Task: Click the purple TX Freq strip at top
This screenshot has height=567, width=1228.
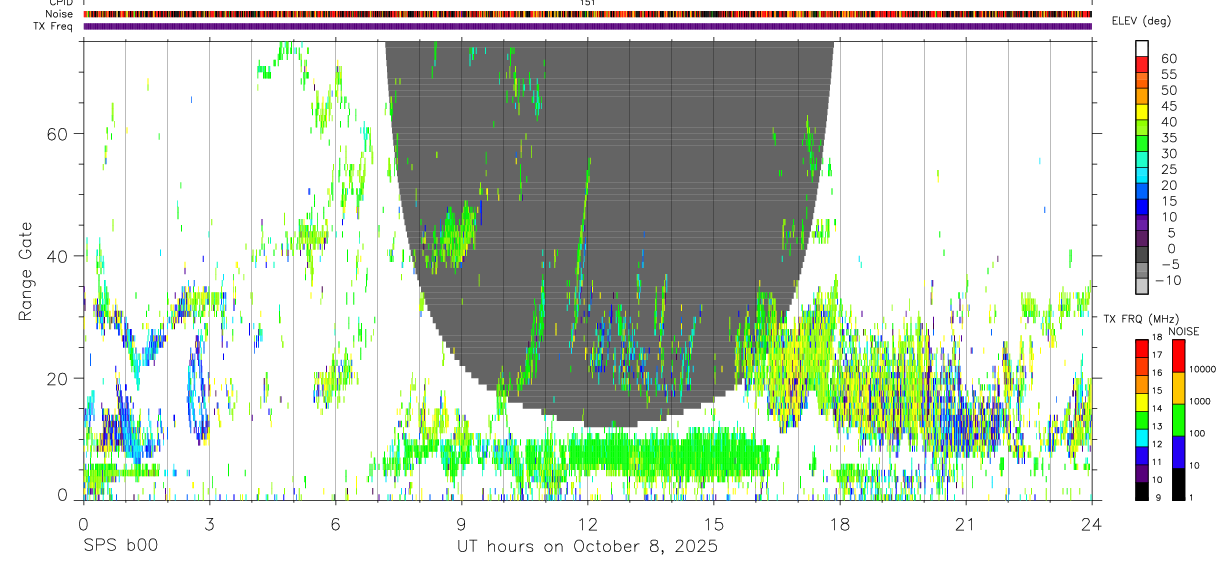Action: (587, 26)
